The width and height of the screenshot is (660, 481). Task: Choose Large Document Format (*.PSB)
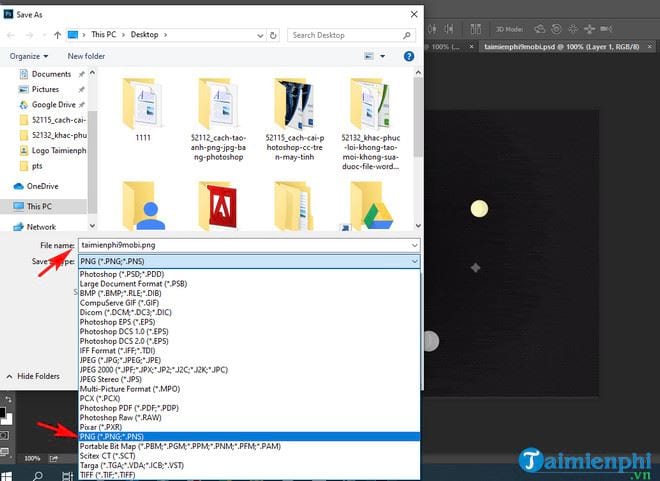point(249,284)
